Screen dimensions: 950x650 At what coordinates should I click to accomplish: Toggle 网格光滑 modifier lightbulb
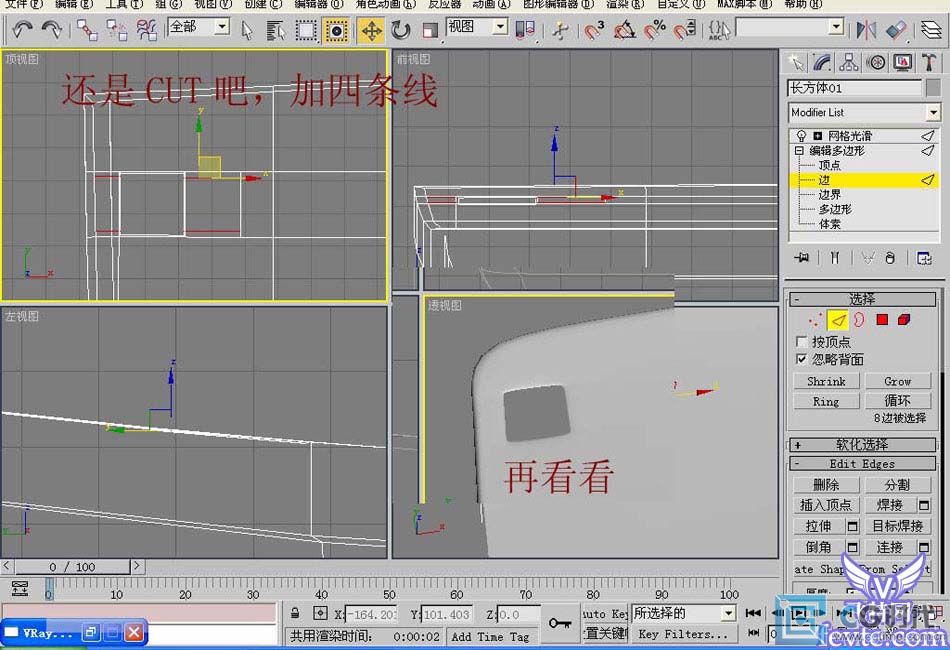(x=802, y=135)
